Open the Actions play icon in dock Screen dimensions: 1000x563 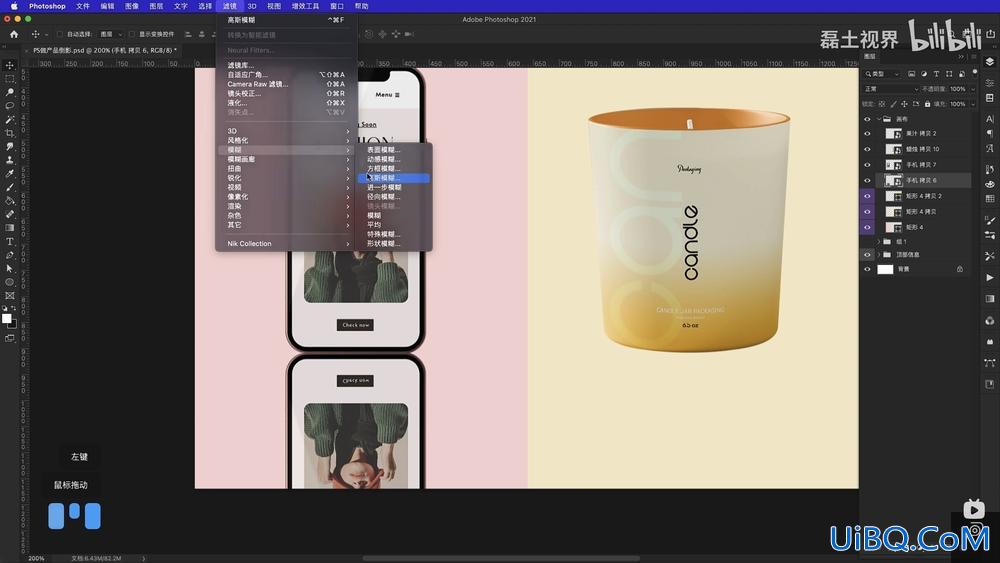coord(989,277)
